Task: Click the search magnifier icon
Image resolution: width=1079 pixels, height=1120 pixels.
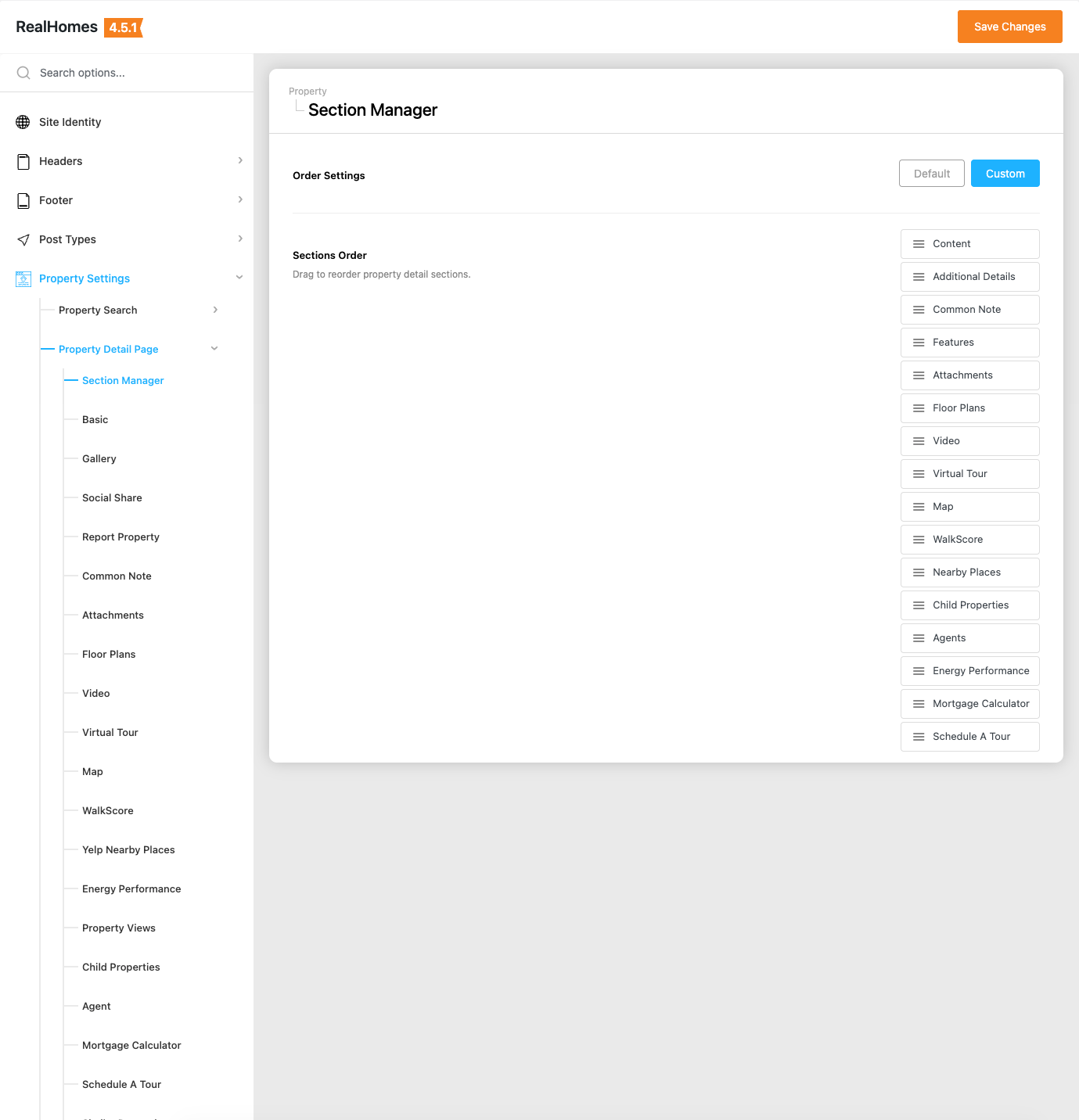Action: pos(23,73)
